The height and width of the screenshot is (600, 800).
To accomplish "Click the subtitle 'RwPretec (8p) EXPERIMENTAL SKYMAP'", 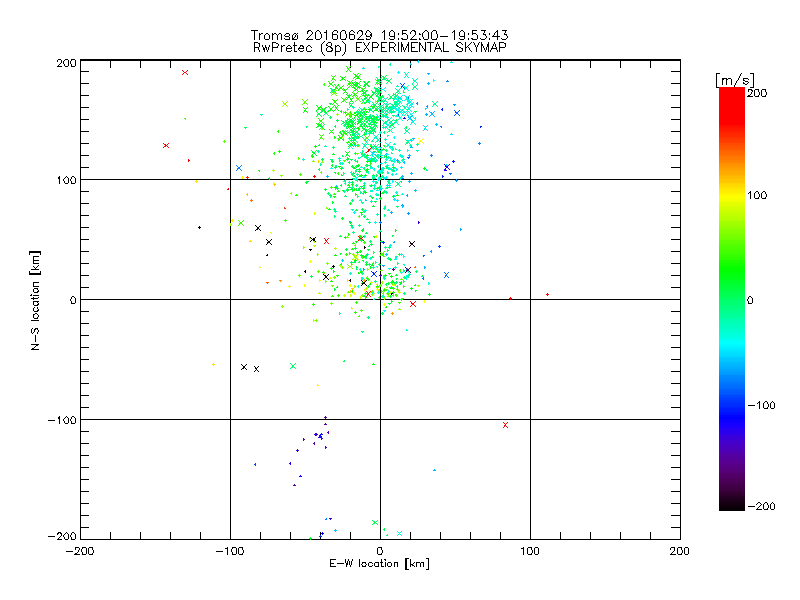I will pyautogui.click(x=380, y=48).
